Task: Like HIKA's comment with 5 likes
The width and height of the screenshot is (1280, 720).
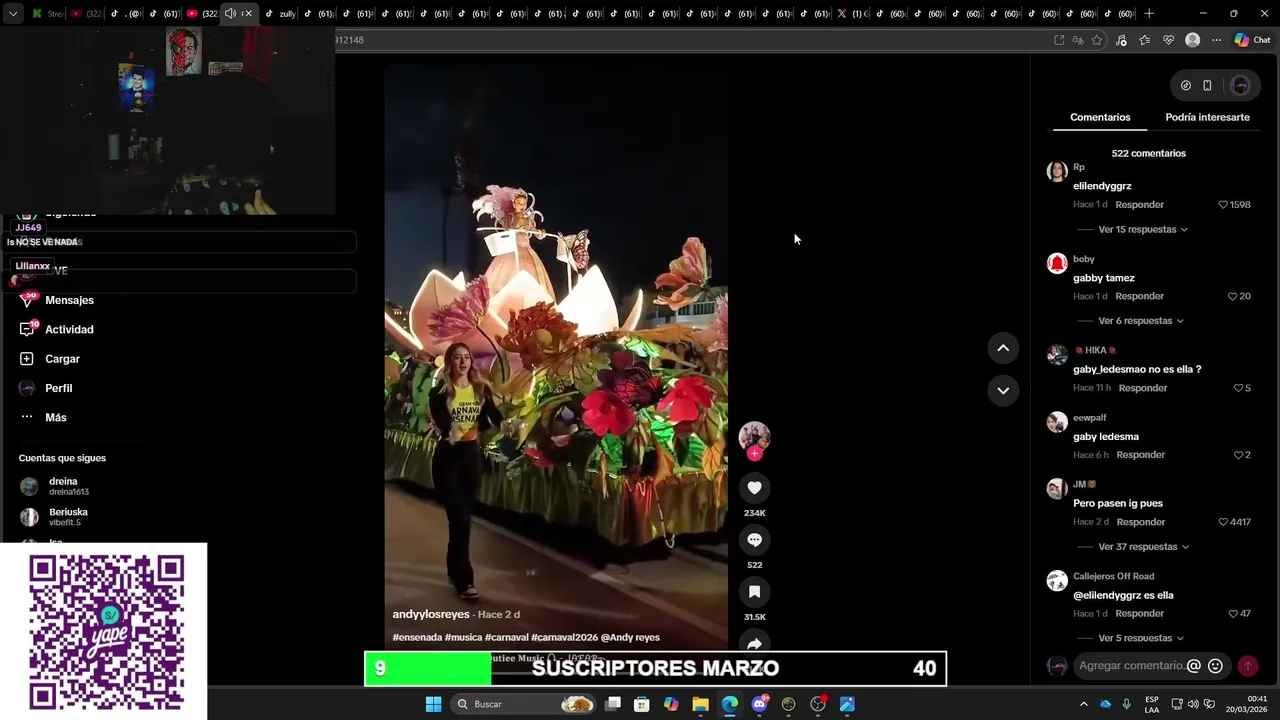Action: pos(1238,388)
